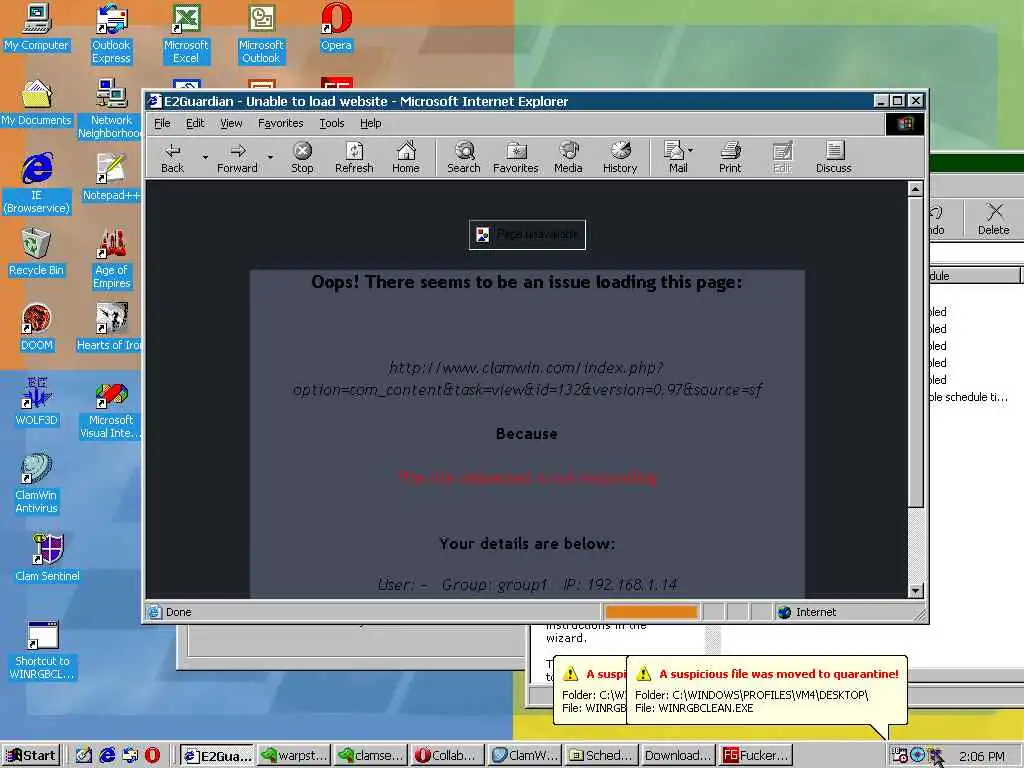Image resolution: width=1024 pixels, height=768 pixels.
Task: Select the Notepad++ desktop shortcut
Action: [x=111, y=178]
